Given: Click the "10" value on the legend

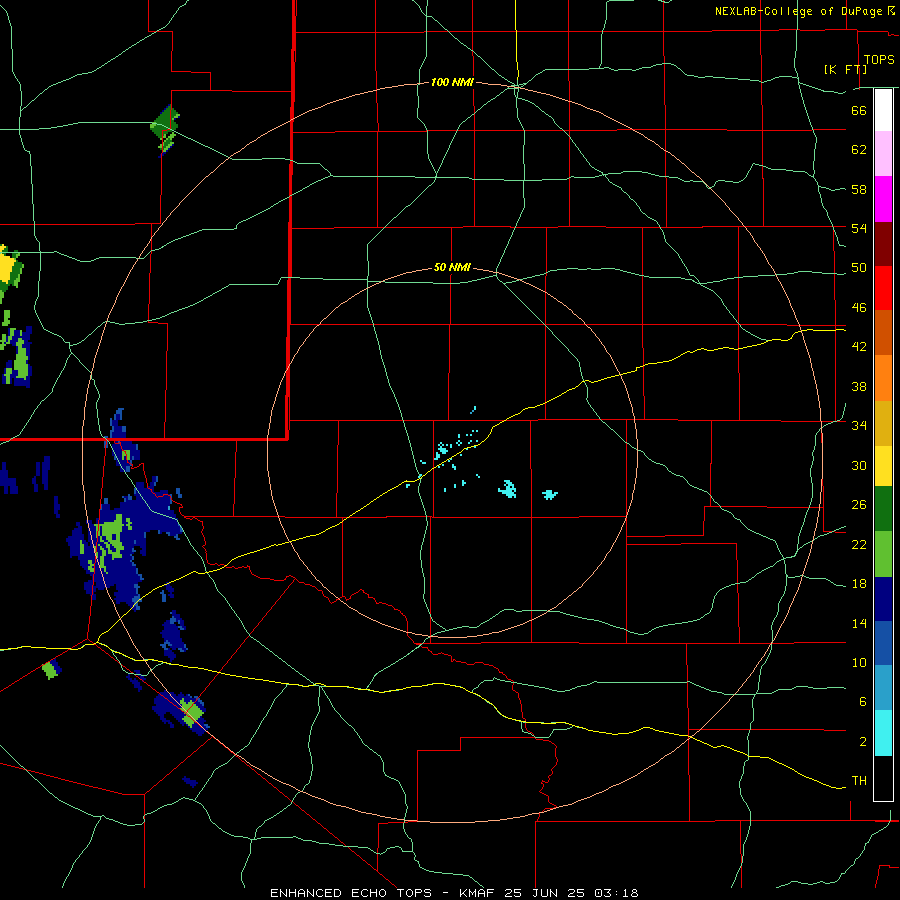Looking at the screenshot, I should (859, 663).
